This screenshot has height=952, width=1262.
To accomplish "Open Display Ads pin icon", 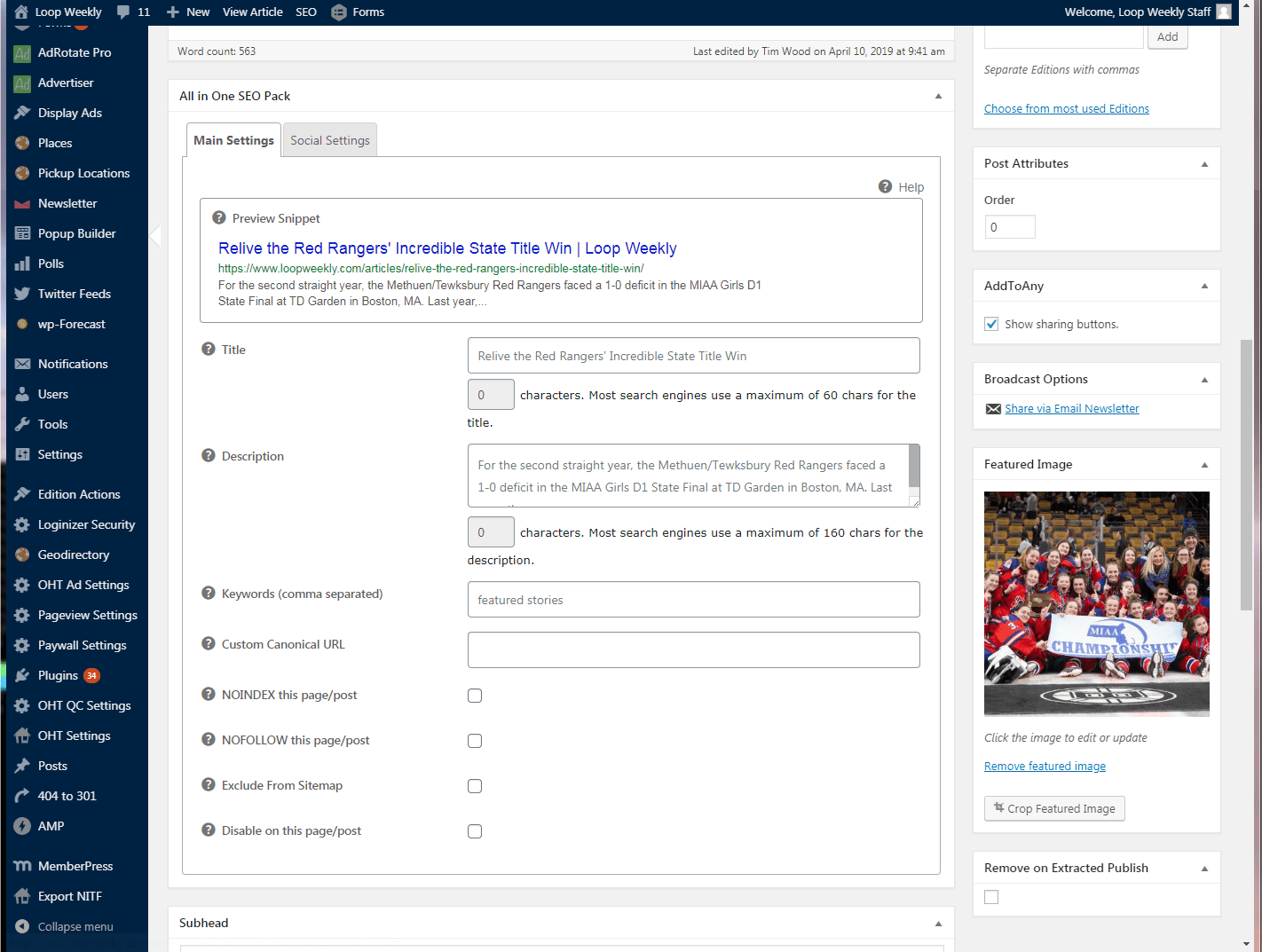I will 22,113.
